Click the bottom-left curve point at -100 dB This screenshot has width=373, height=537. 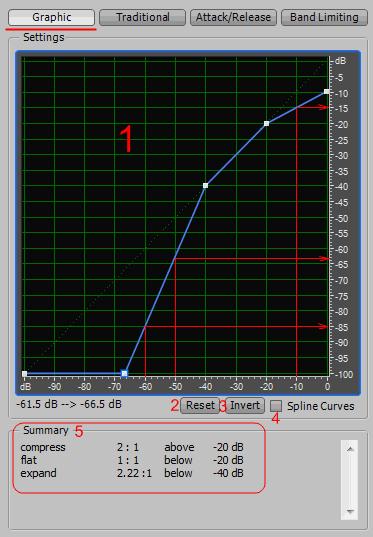[24, 374]
